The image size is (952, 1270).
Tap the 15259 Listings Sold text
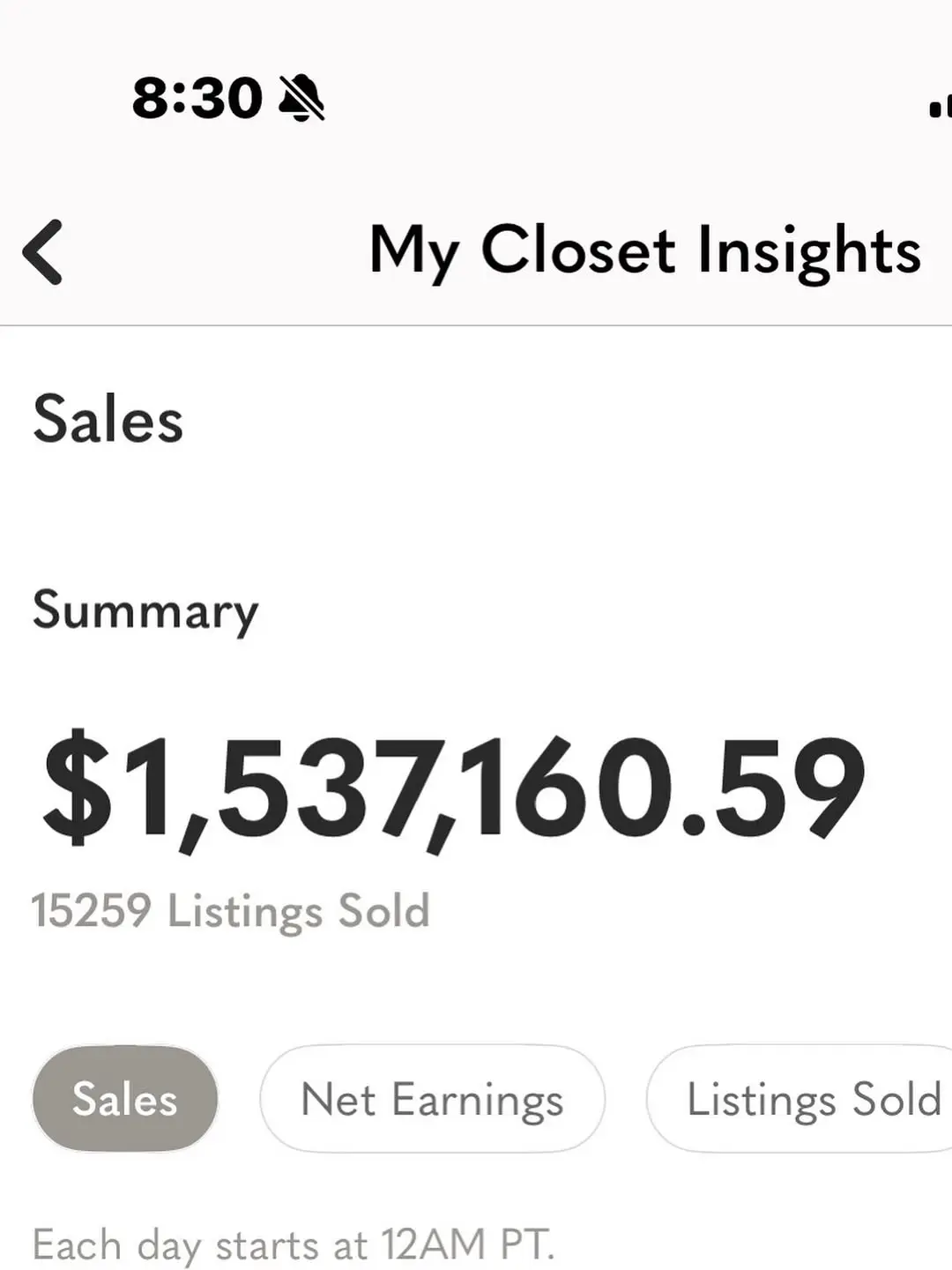pyautogui.click(x=231, y=911)
